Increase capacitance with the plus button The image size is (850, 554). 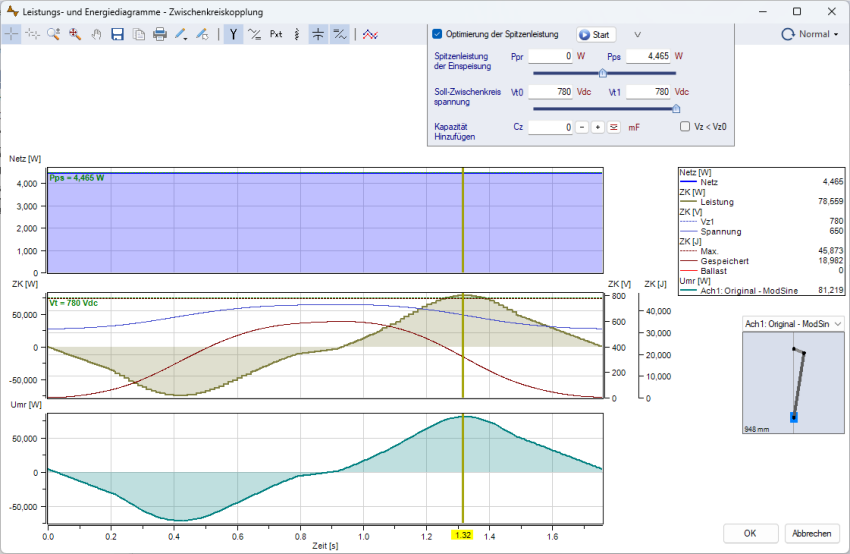coord(597,127)
